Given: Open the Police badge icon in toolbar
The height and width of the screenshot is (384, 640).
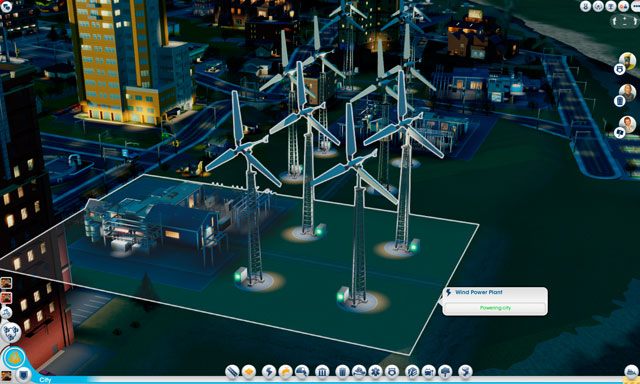Looking at the screenshot, I should 391,371.
